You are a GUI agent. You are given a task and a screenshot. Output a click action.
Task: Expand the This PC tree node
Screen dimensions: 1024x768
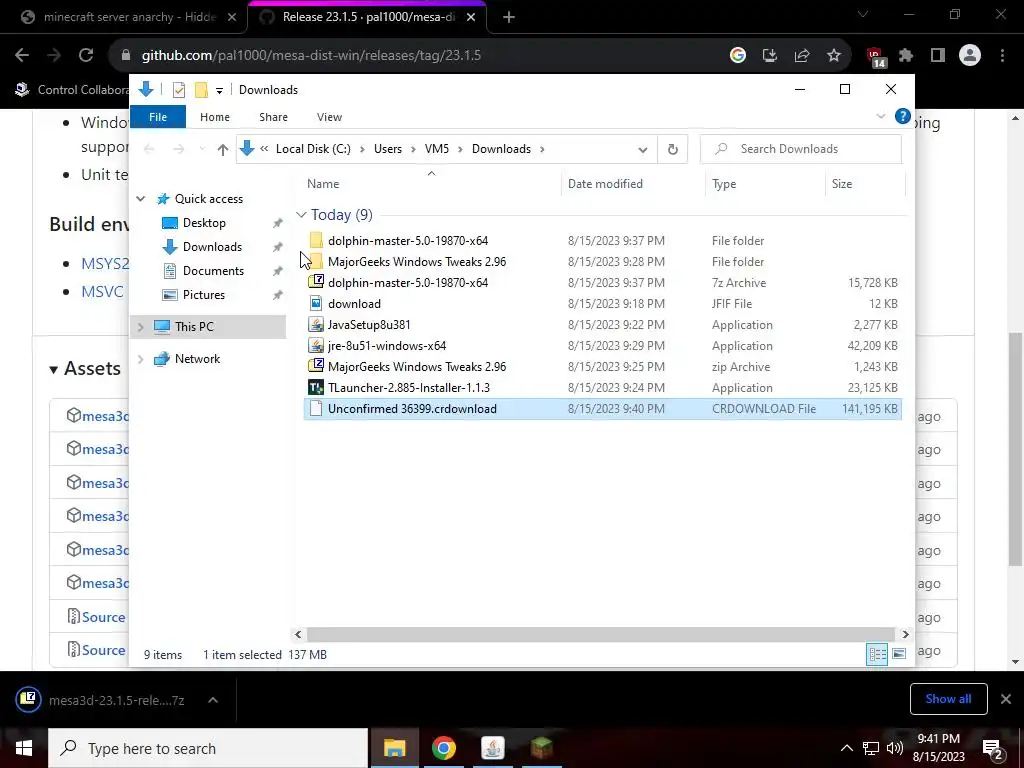(140, 327)
